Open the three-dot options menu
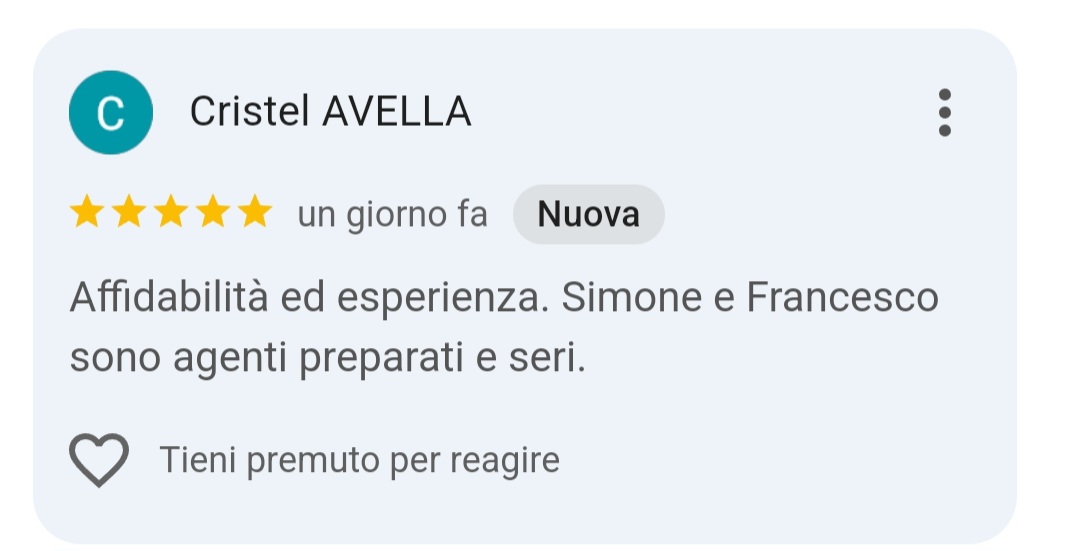The image size is (1065, 551). point(944,112)
